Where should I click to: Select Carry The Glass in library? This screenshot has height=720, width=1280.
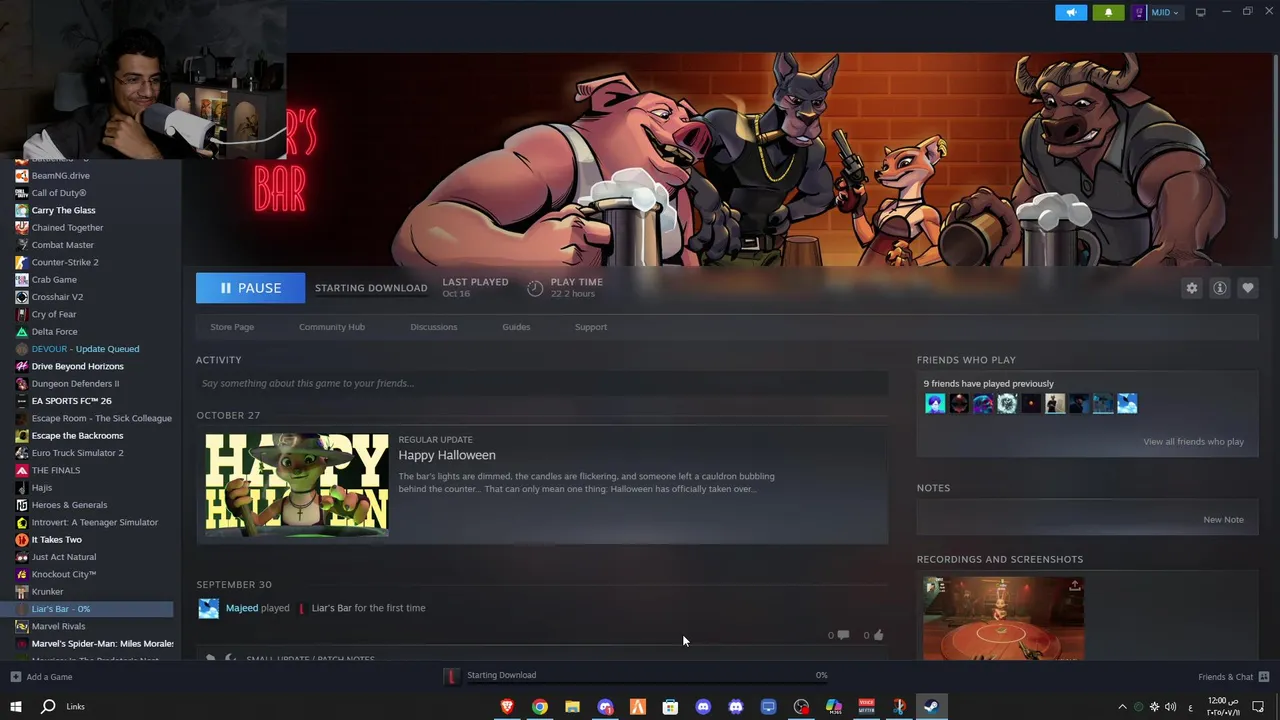[63, 210]
